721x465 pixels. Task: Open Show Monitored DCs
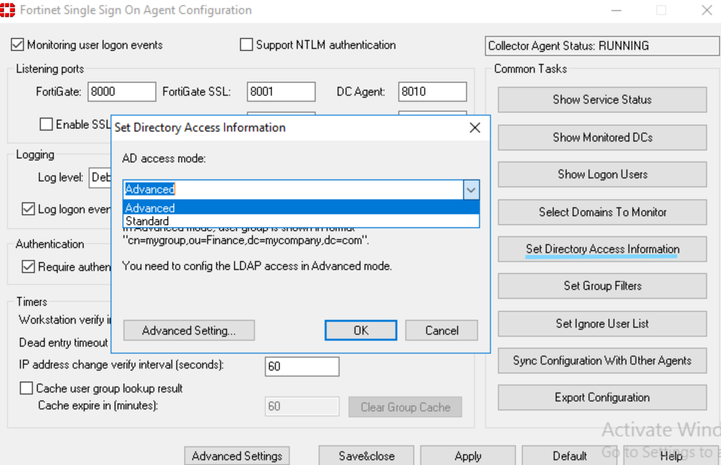point(602,137)
